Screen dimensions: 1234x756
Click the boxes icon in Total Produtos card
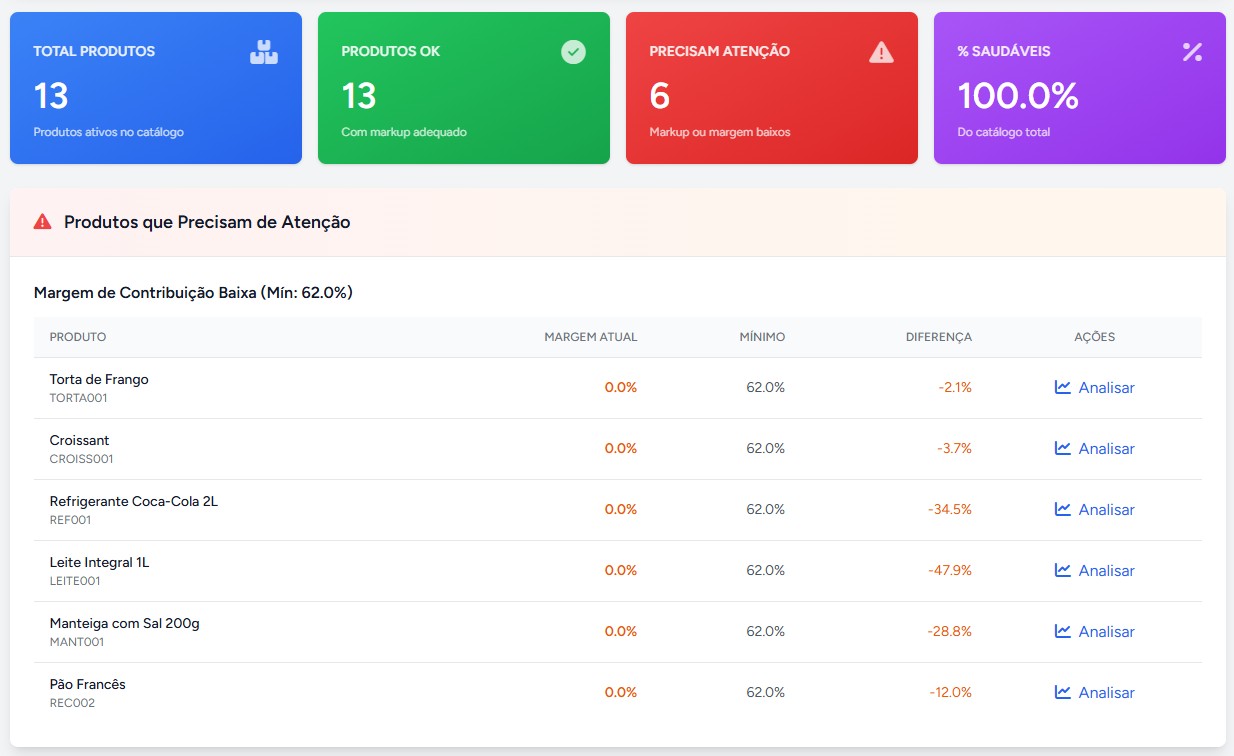264,52
